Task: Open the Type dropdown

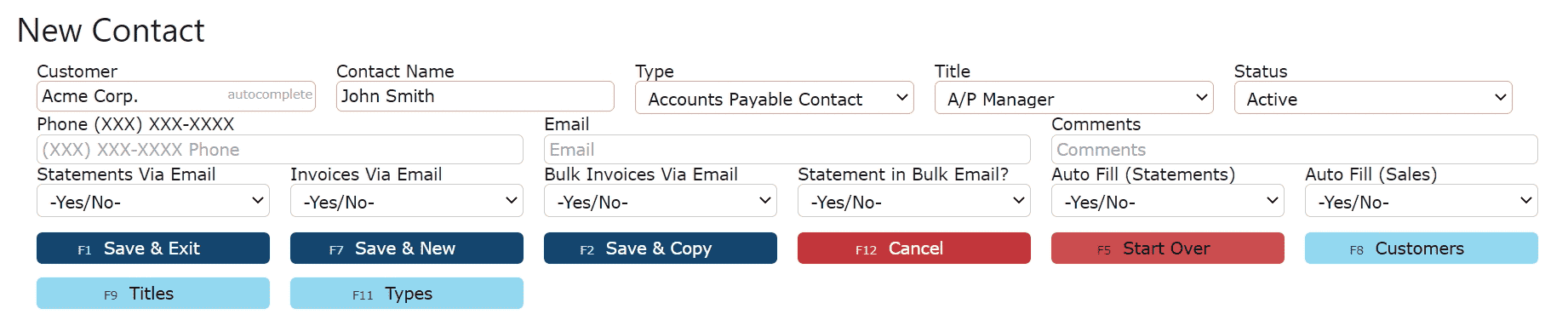Action: (774, 98)
